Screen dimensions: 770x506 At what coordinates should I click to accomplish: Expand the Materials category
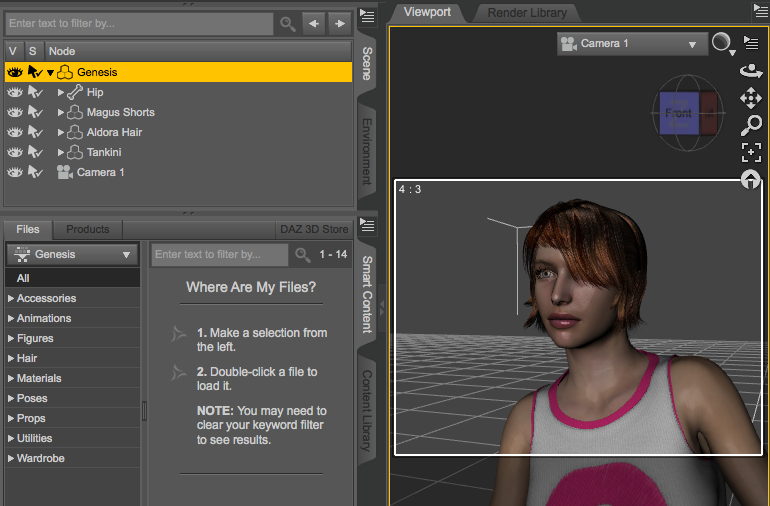click(11, 378)
